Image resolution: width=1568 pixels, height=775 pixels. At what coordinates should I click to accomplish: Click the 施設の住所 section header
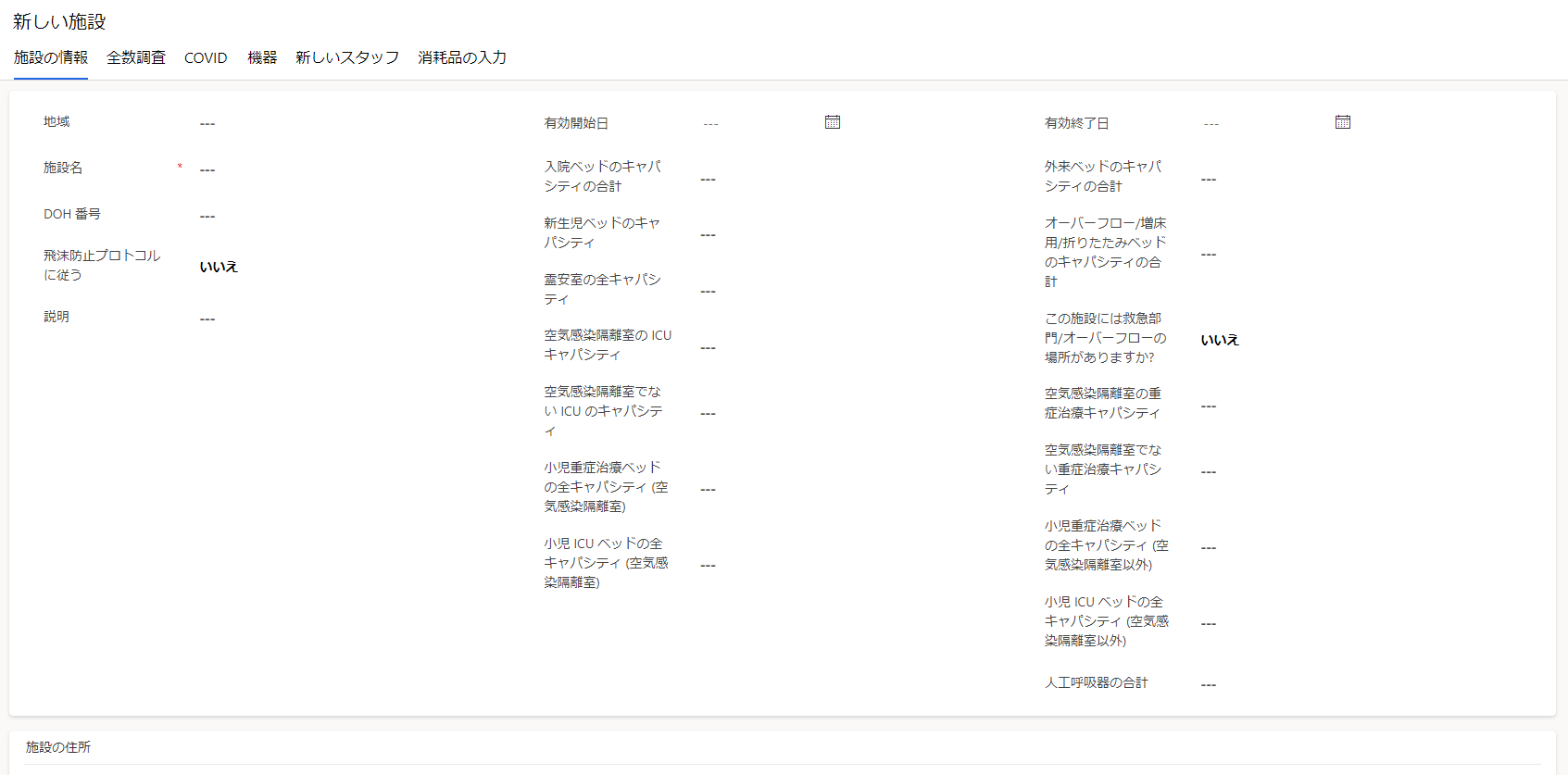58,747
